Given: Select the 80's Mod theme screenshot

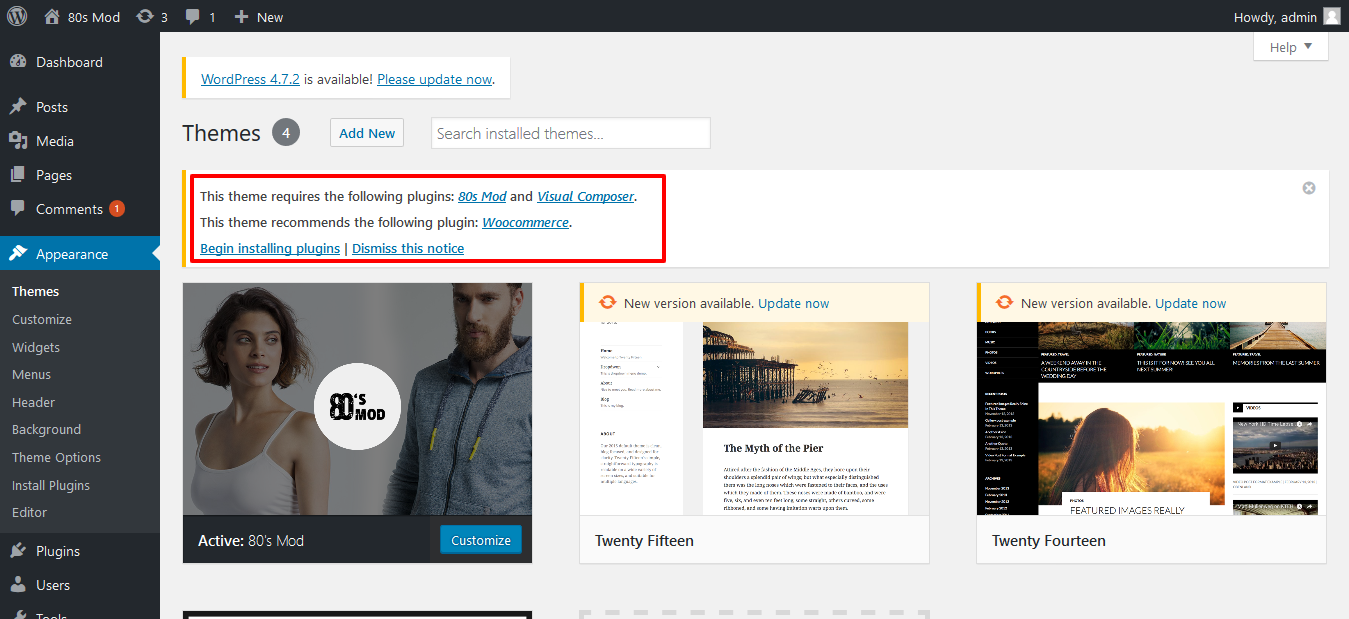Looking at the screenshot, I should pyautogui.click(x=357, y=399).
